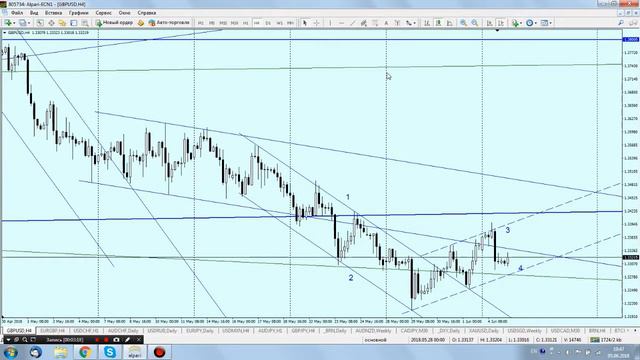Switch to the USDCHF,H1 chart tab
This screenshot has width=640, height=360.
tap(86, 331)
